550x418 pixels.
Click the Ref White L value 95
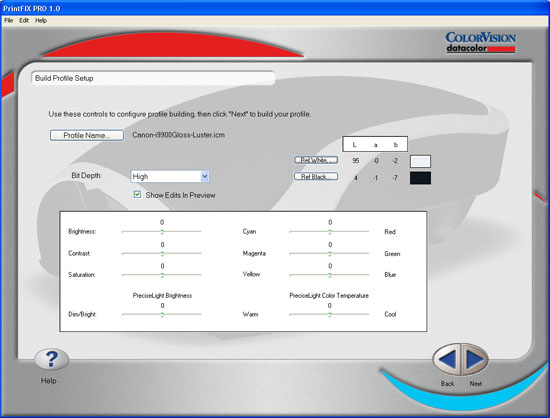click(x=355, y=161)
